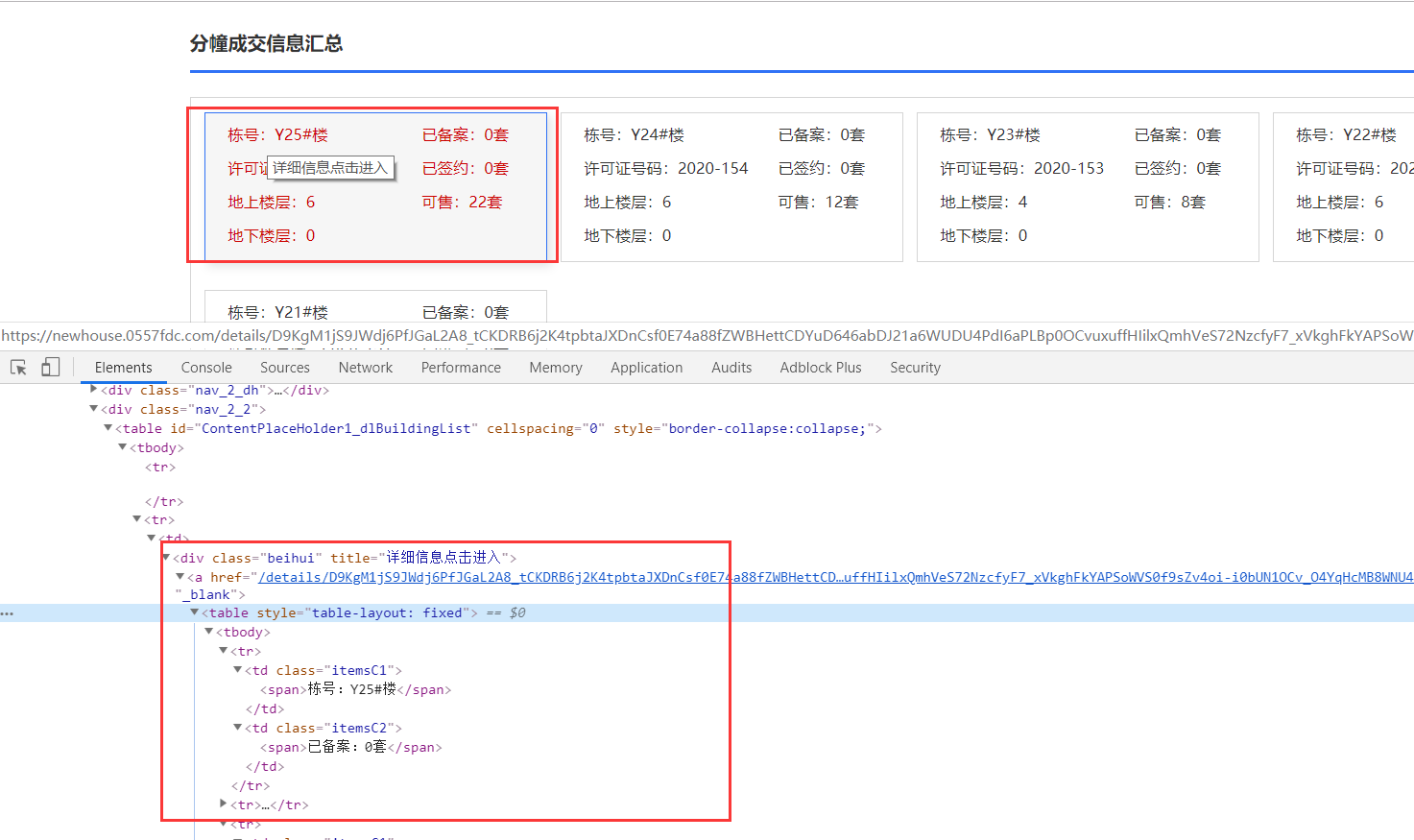This screenshot has height=840, width=1414.
Task: Expand the collapsed tr row node
Action: pyautogui.click(x=224, y=804)
